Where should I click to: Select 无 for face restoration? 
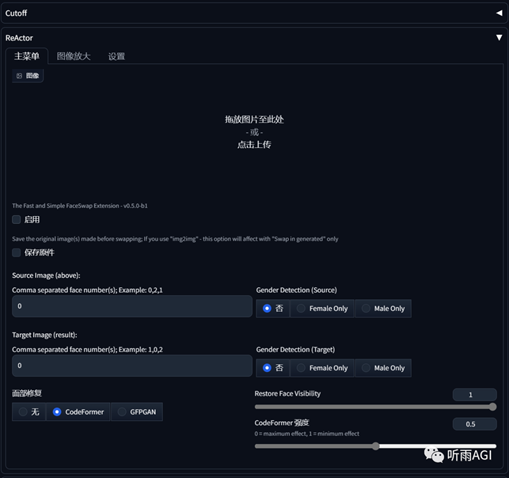29,412
